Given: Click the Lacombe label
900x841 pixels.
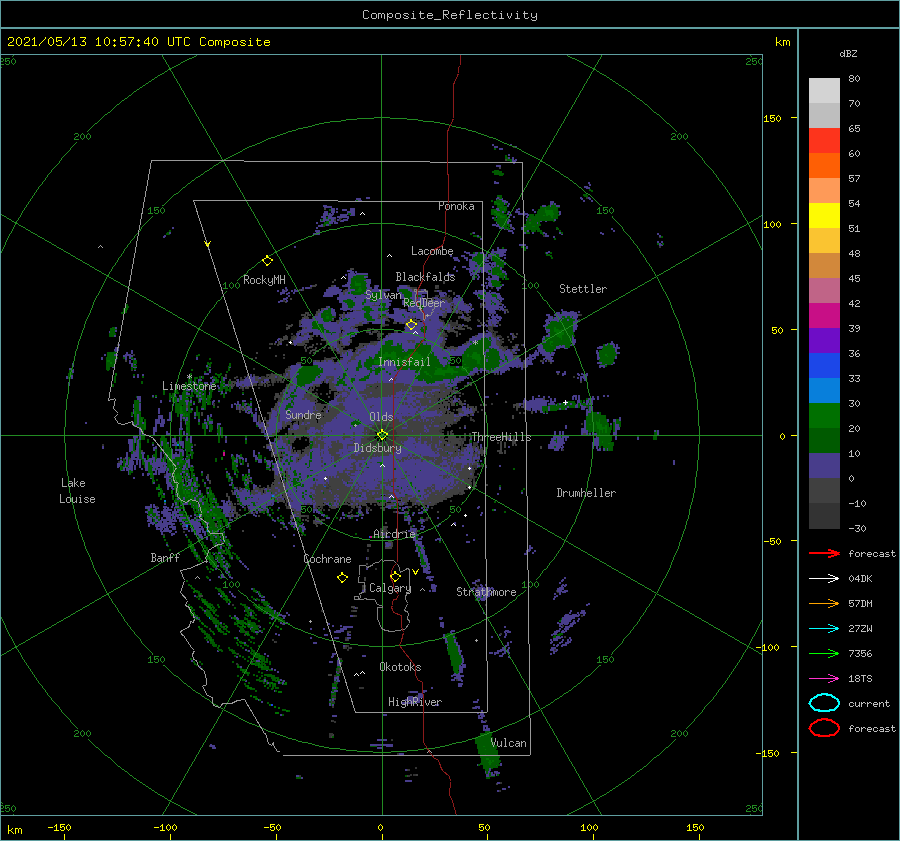Looking at the screenshot, I should point(432,251).
